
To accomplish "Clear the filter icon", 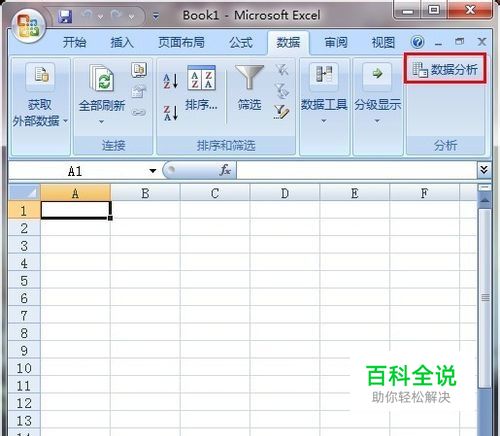I will click(x=281, y=70).
